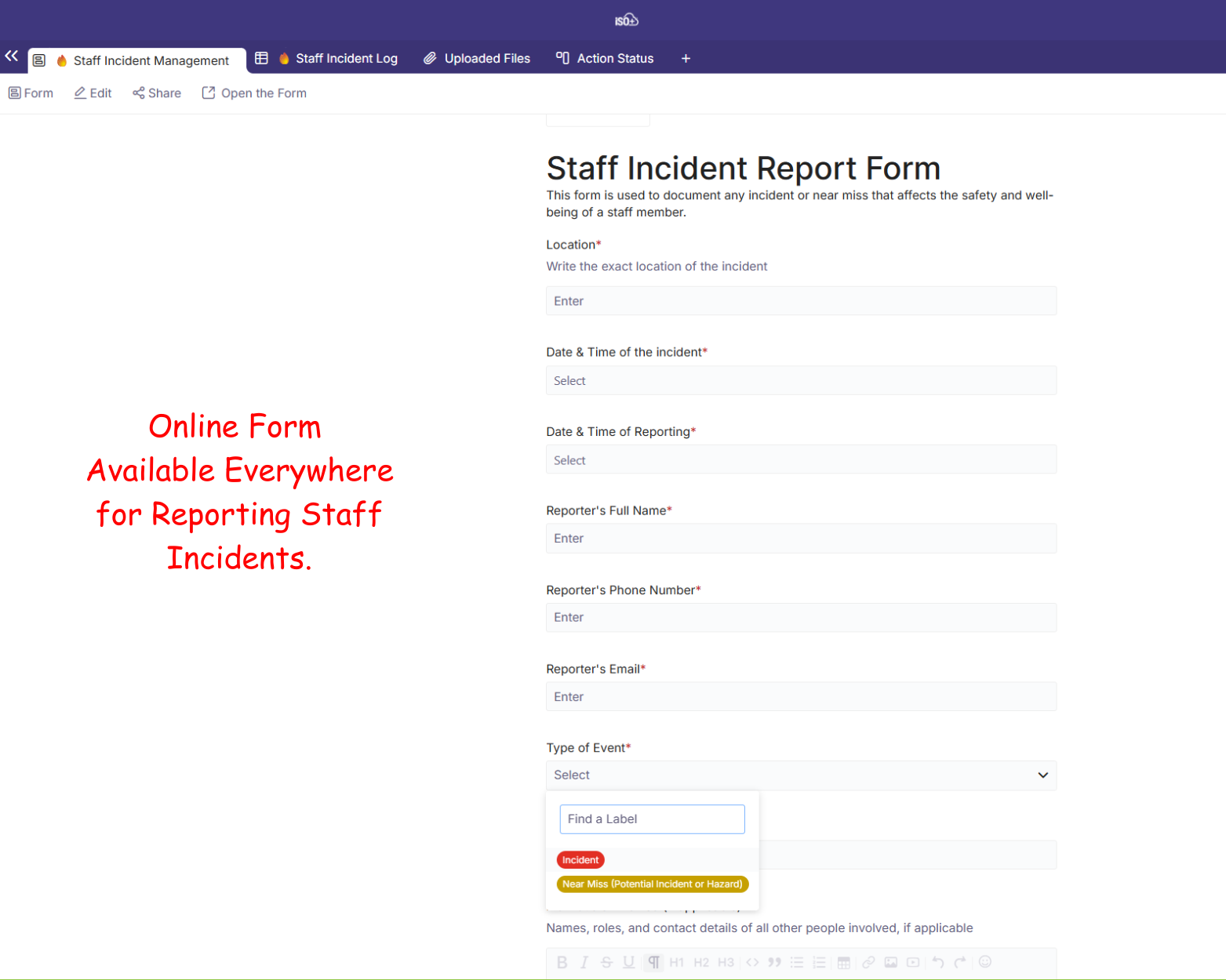Click the blockquote icon in editor

[774, 962]
